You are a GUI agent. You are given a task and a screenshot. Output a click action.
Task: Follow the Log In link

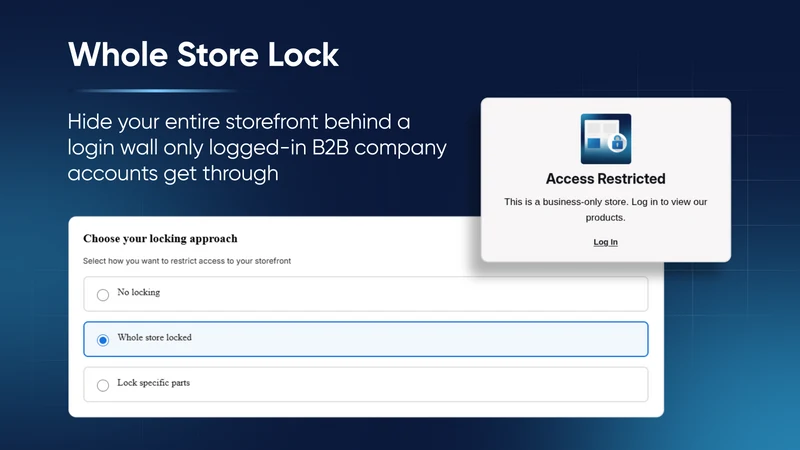(x=606, y=242)
